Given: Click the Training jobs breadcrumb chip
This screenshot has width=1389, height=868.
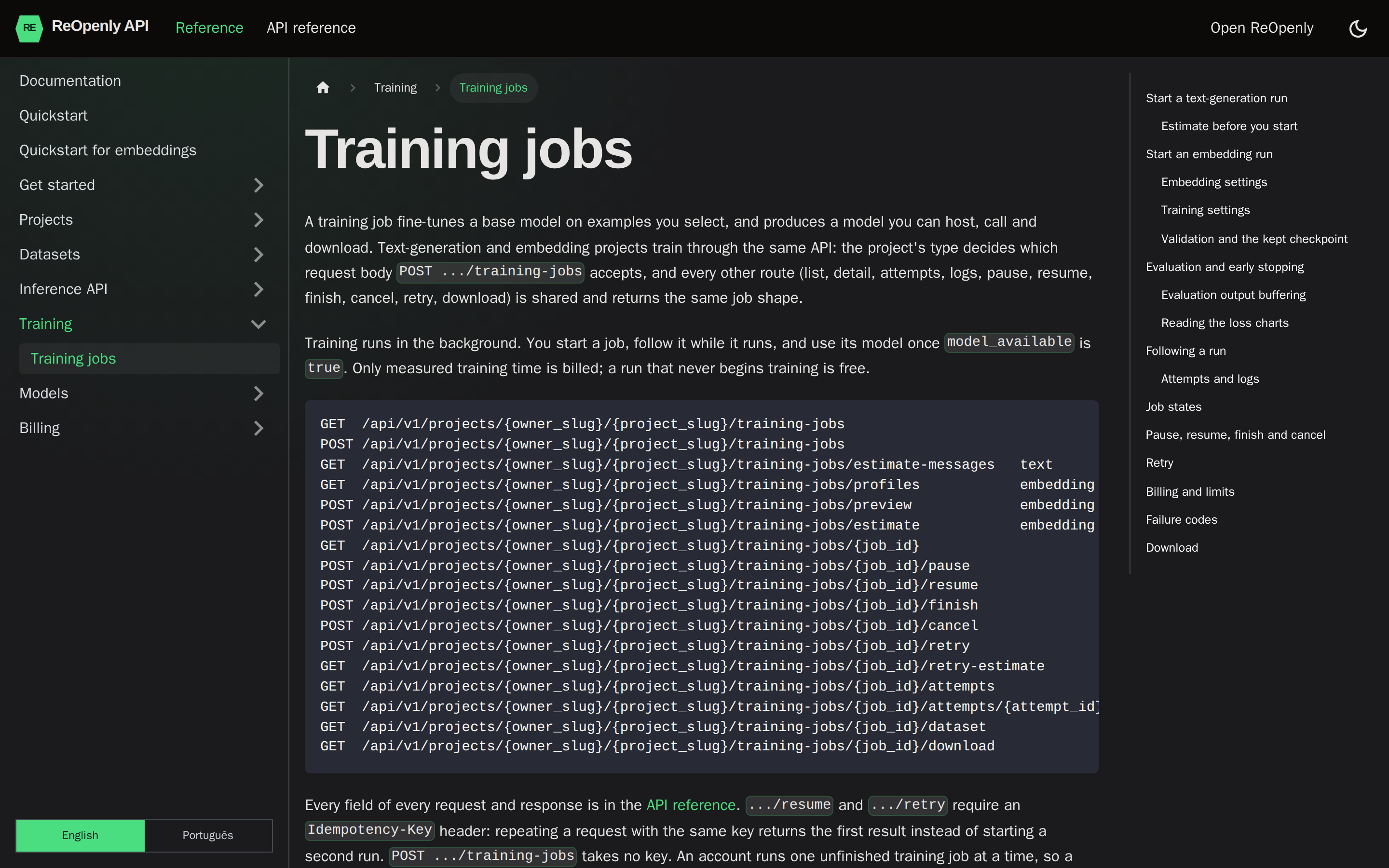Looking at the screenshot, I should [x=493, y=88].
